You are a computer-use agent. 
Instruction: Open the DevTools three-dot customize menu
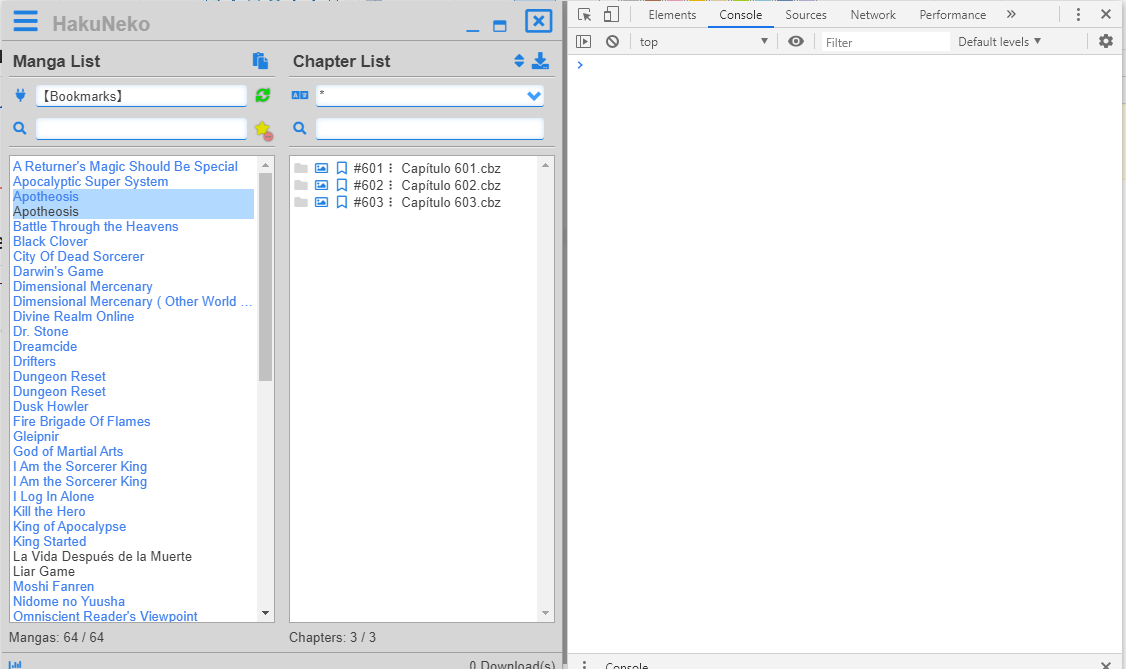[x=1078, y=14]
